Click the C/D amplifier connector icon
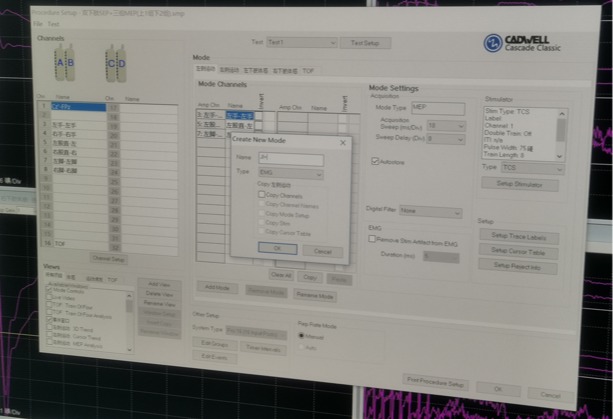The width and height of the screenshot is (613, 419). (x=115, y=66)
